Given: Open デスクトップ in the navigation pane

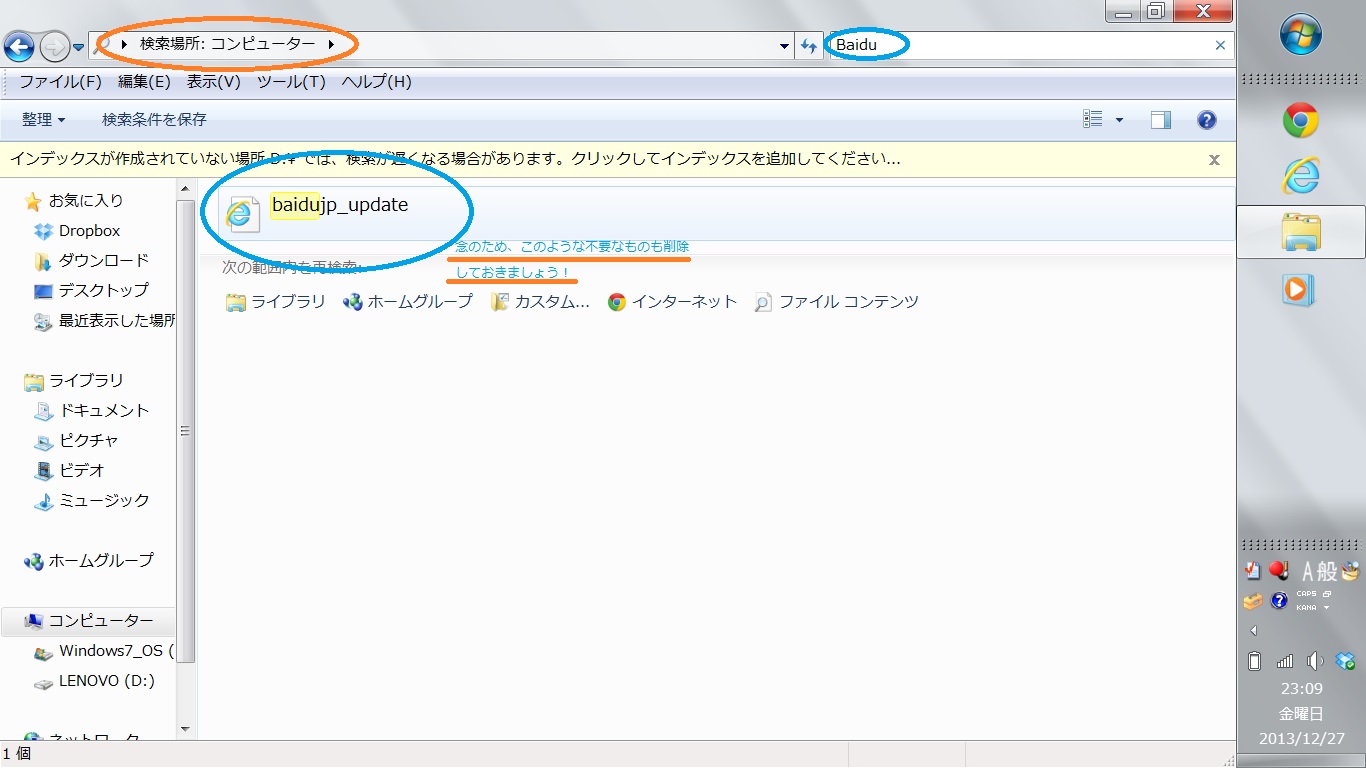Looking at the screenshot, I should 103,290.
